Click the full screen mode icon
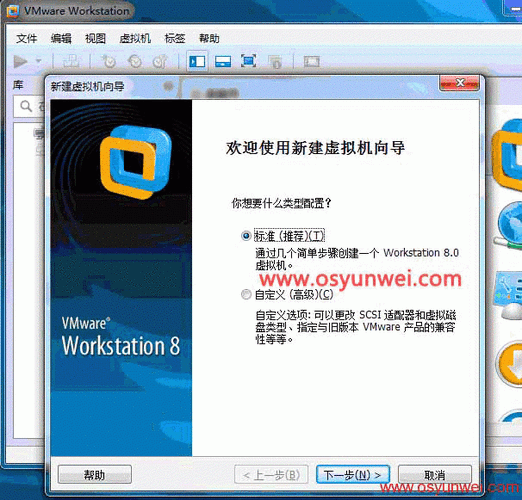Screen dimensions: 522x500 pyautogui.click(x=248, y=61)
